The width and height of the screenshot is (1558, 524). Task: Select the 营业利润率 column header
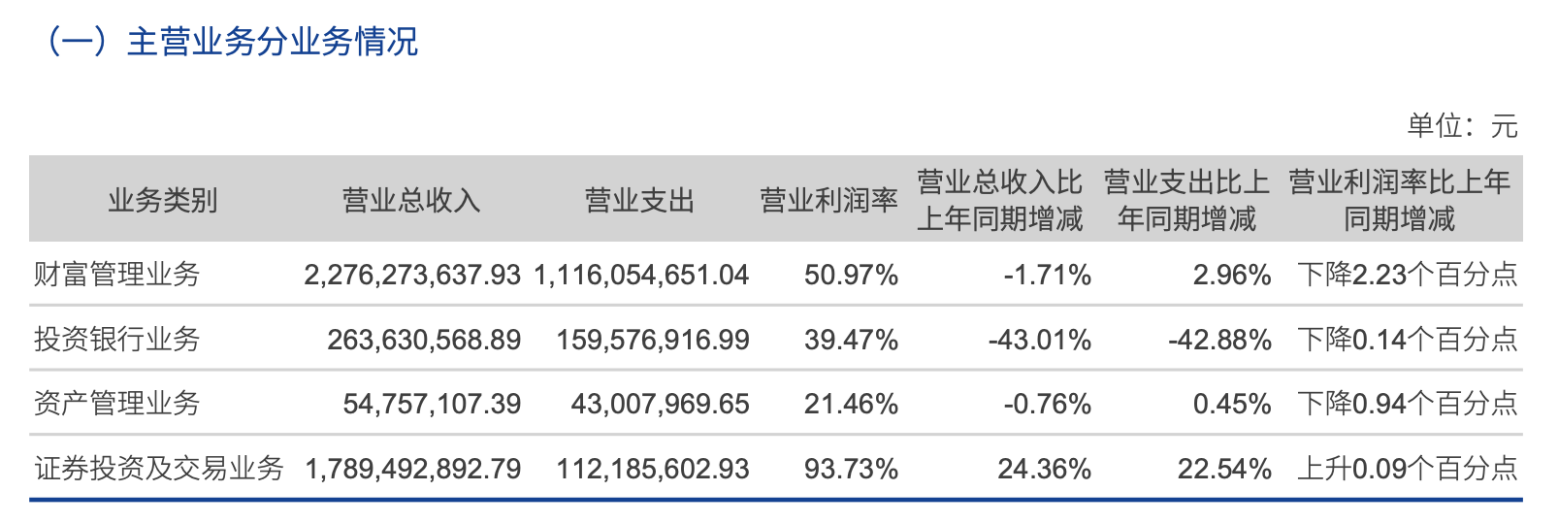(830, 202)
